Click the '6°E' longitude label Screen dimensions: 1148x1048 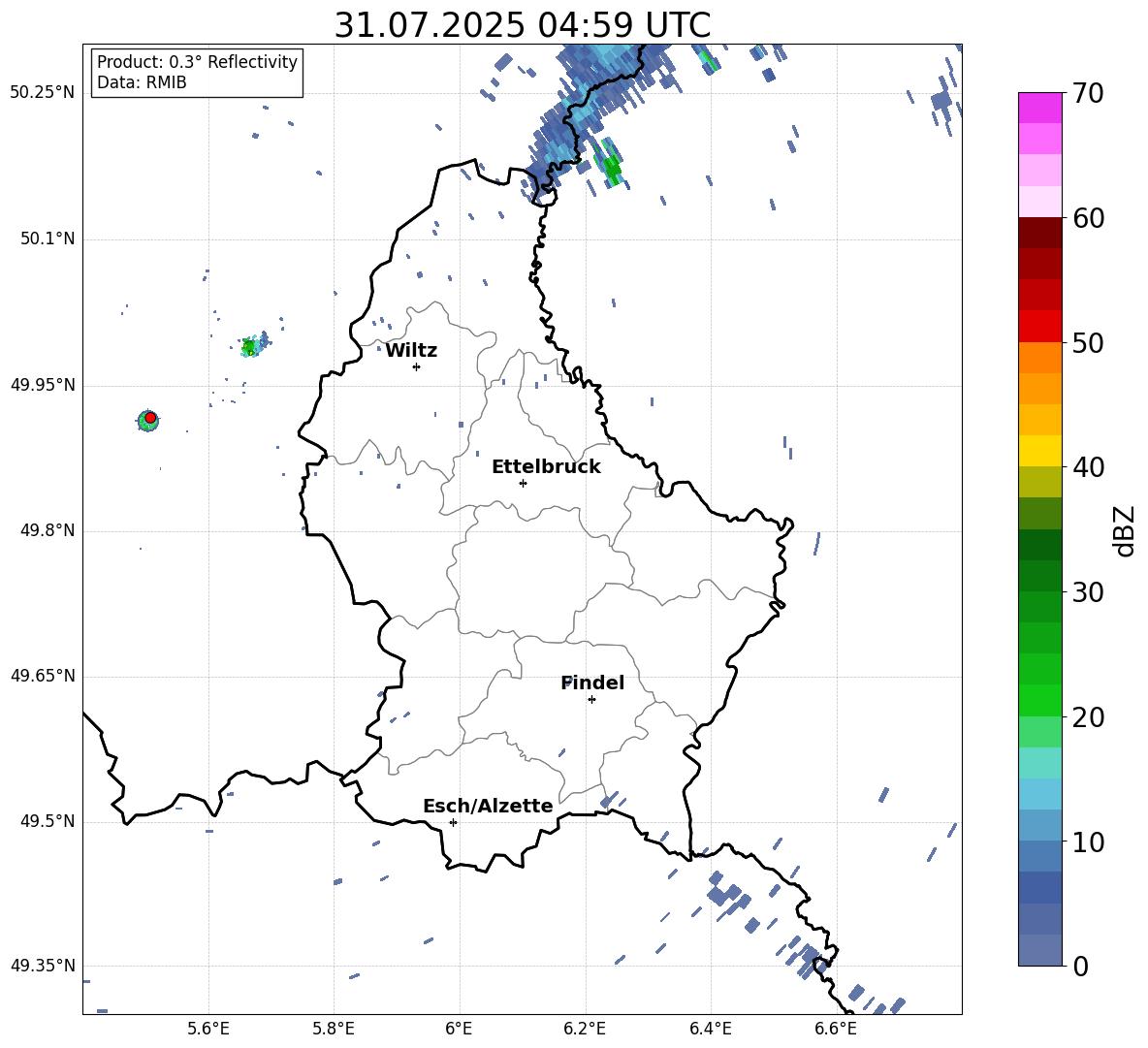pos(459,1030)
